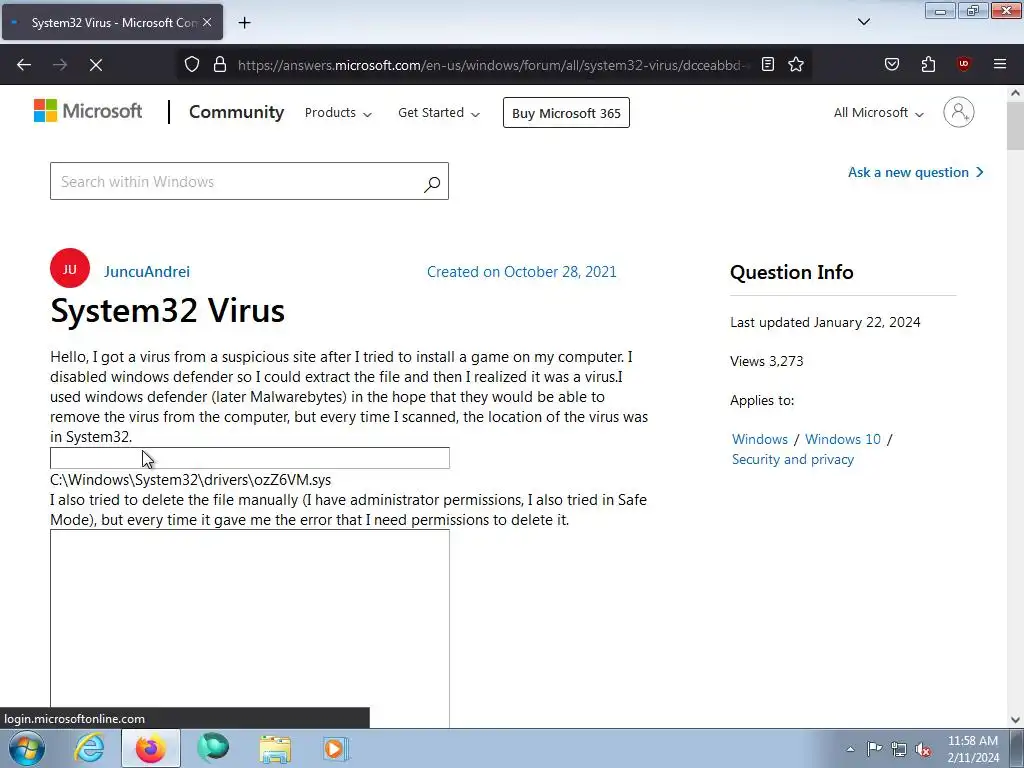Open the tracking protection shield icon
The image size is (1024, 768).
coord(191,64)
